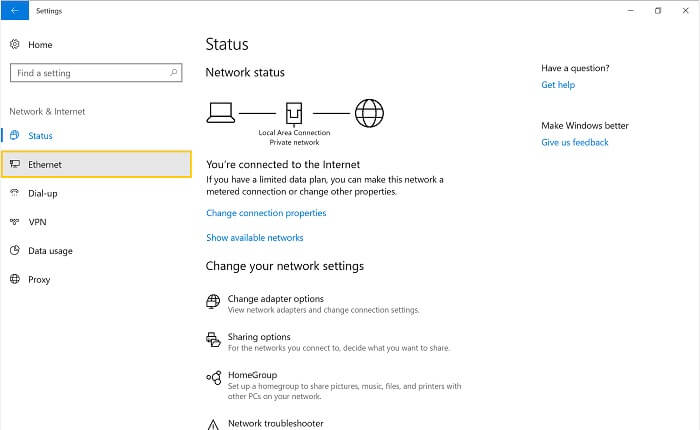Screen dimensions: 700x430
Task: Click Change connection properties link
Action: [266, 213]
